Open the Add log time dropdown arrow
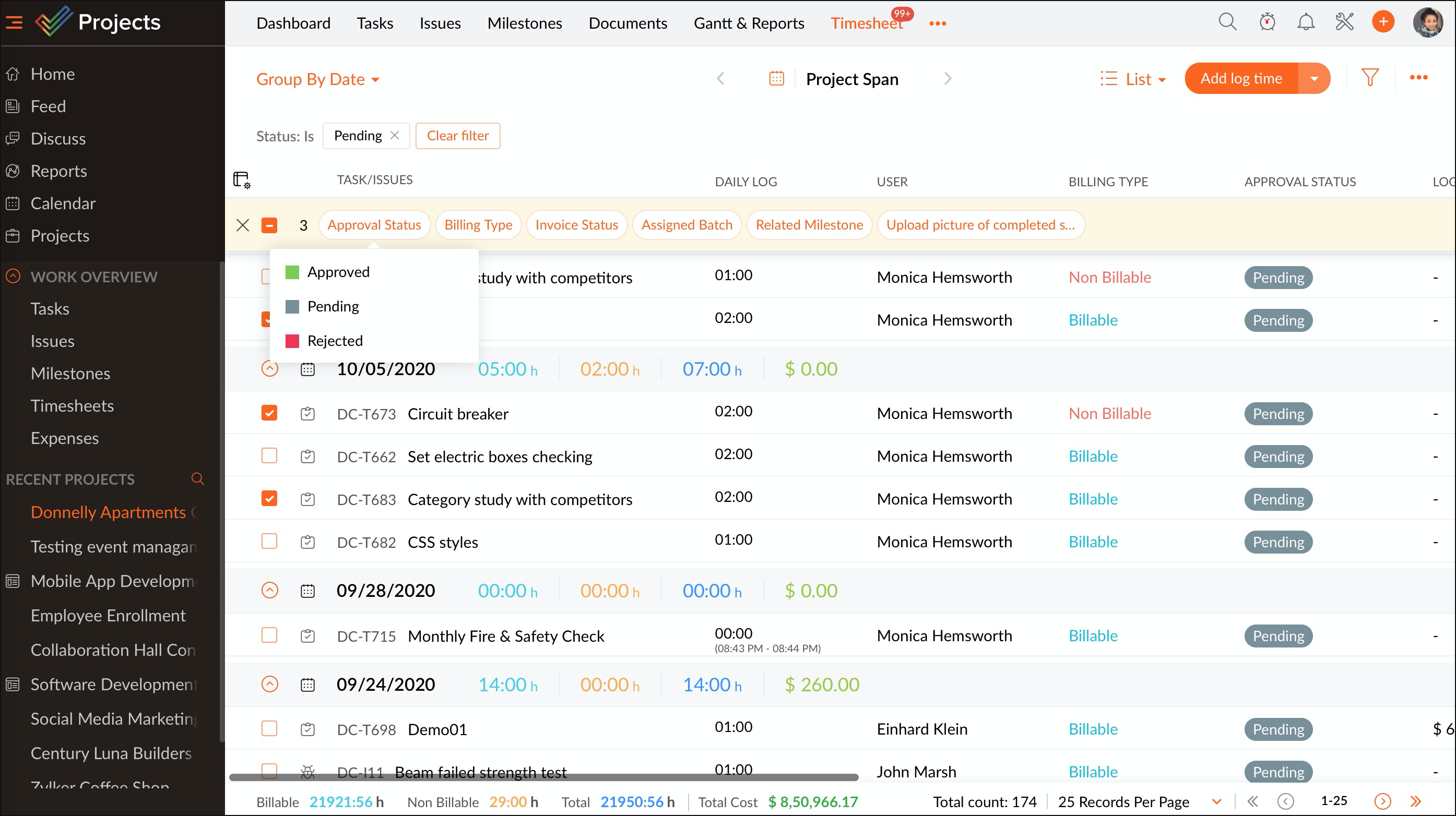1456x816 pixels. point(1314,78)
